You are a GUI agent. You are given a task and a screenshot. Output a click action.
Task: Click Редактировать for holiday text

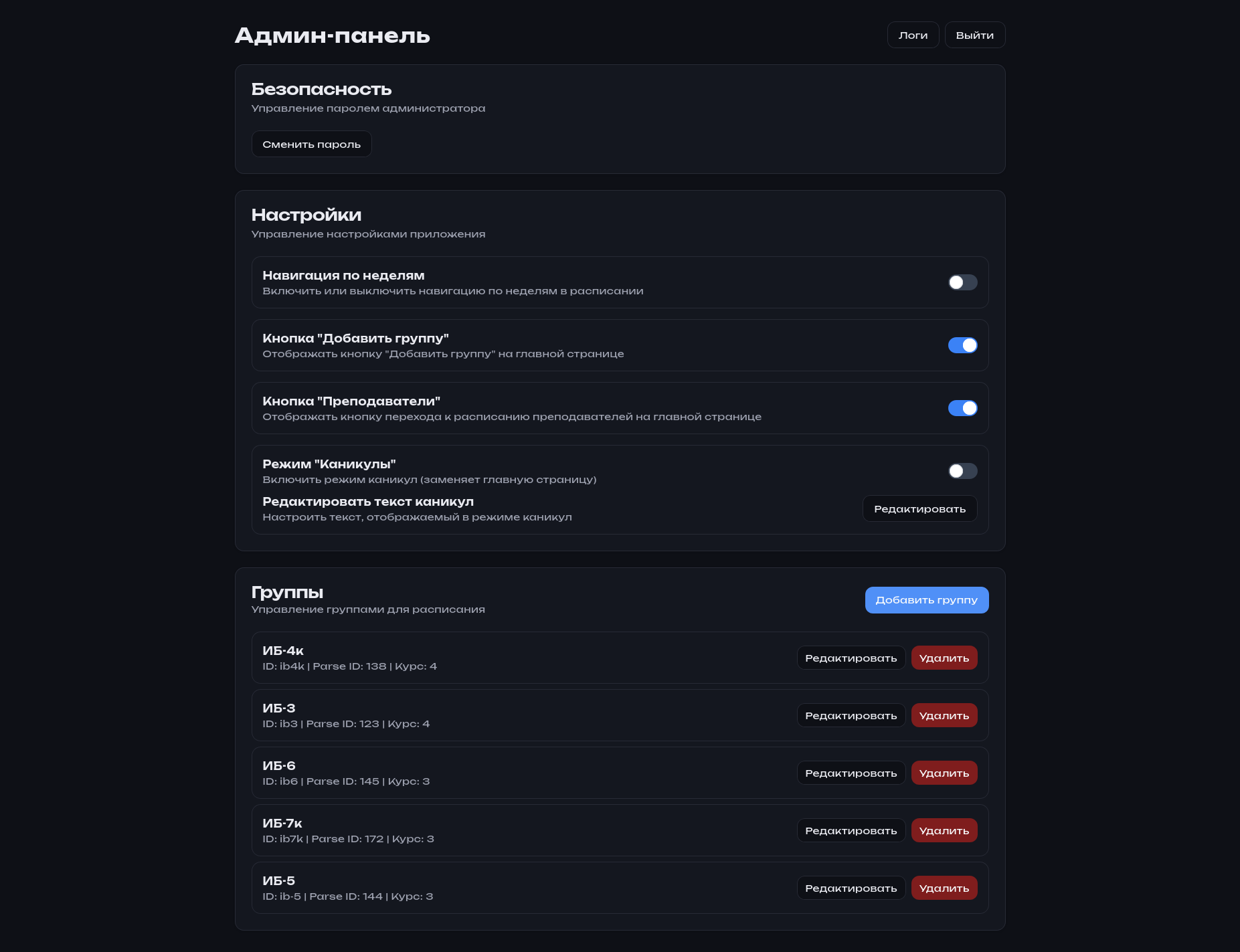point(919,509)
